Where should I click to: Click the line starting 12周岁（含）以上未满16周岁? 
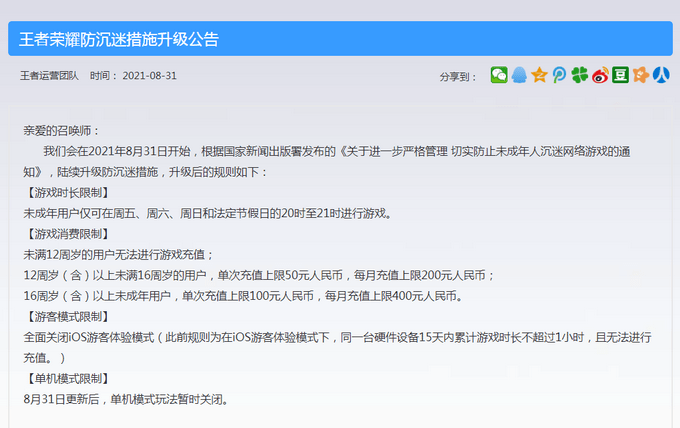pyautogui.click(x=259, y=275)
